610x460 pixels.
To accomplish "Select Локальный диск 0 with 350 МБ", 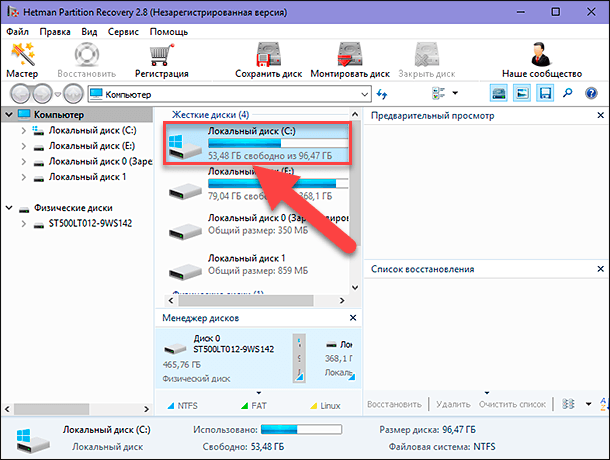I will [x=258, y=224].
